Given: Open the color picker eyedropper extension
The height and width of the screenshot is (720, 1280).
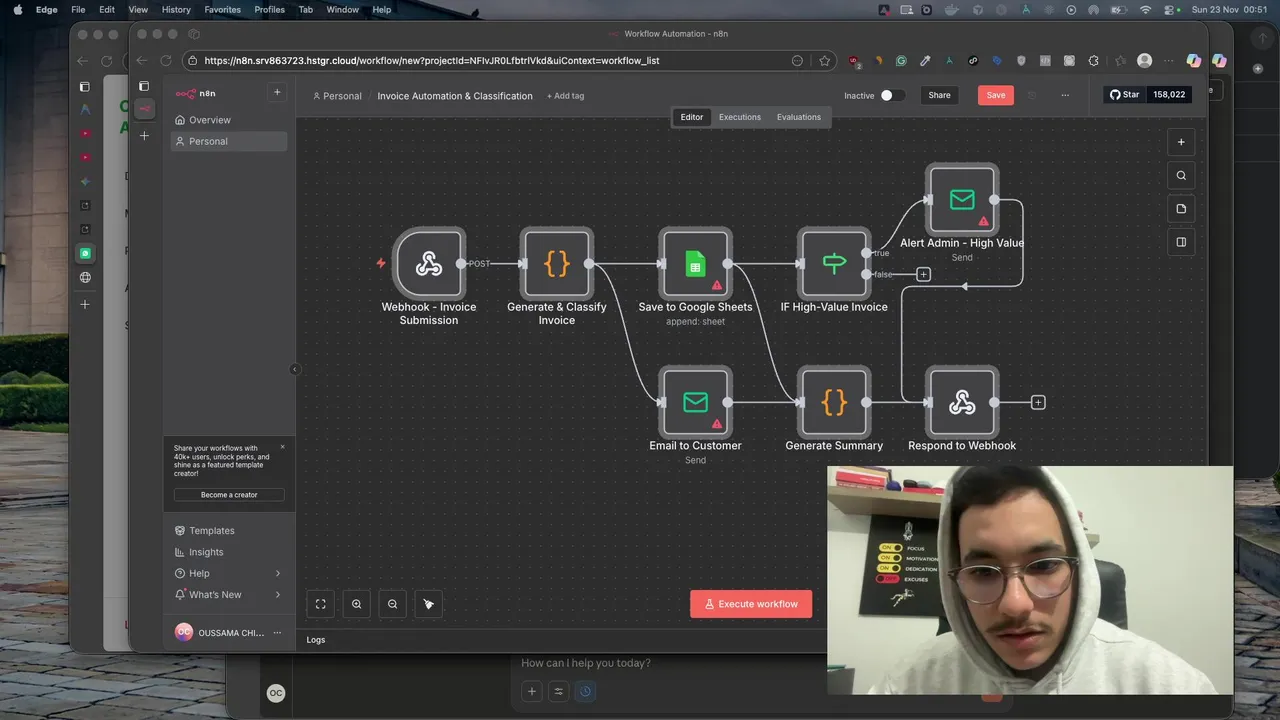Looking at the screenshot, I should pyautogui.click(x=925, y=60).
